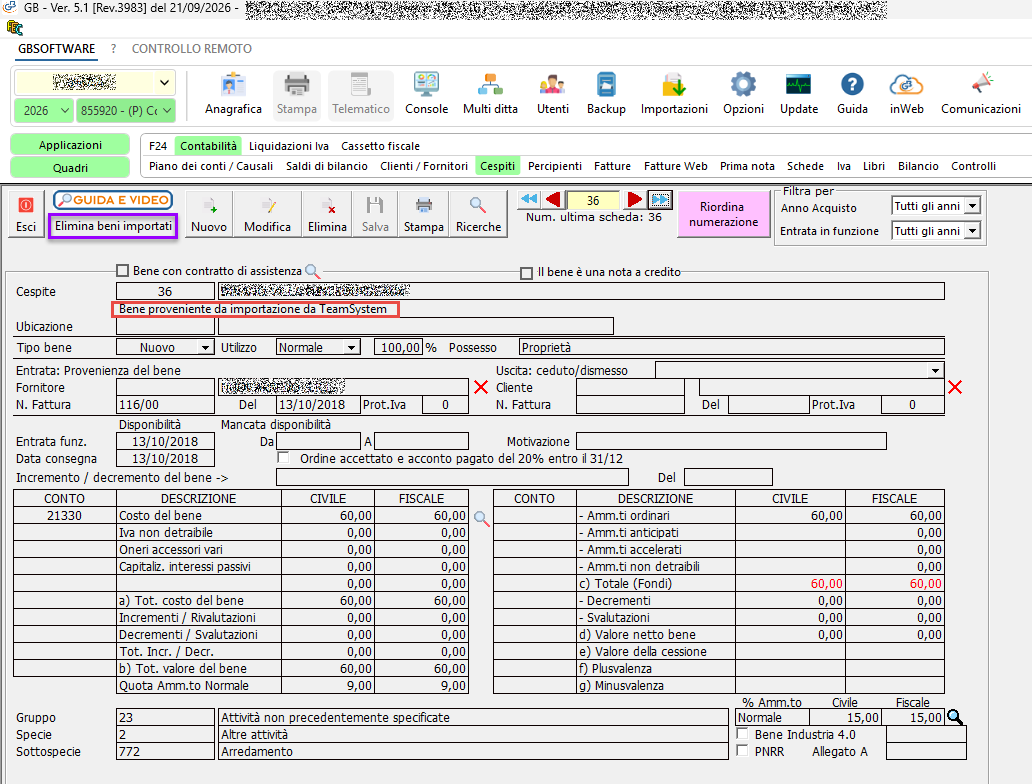Viewport: 1032px width, 784px height.
Task: Open the Clienti / Fornitori tab
Action: tap(424, 167)
